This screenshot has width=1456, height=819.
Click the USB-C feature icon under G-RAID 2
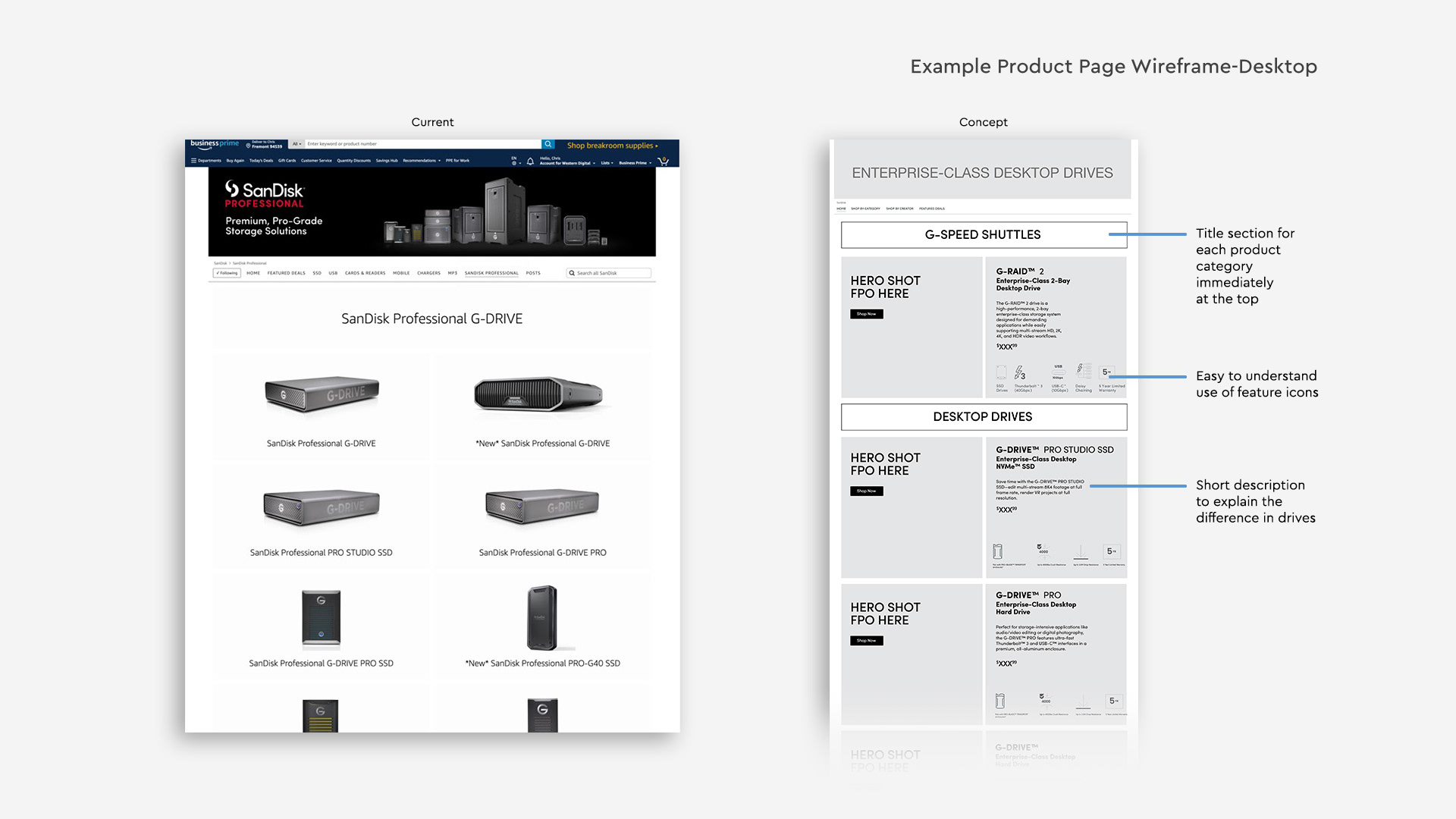coord(1058,372)
